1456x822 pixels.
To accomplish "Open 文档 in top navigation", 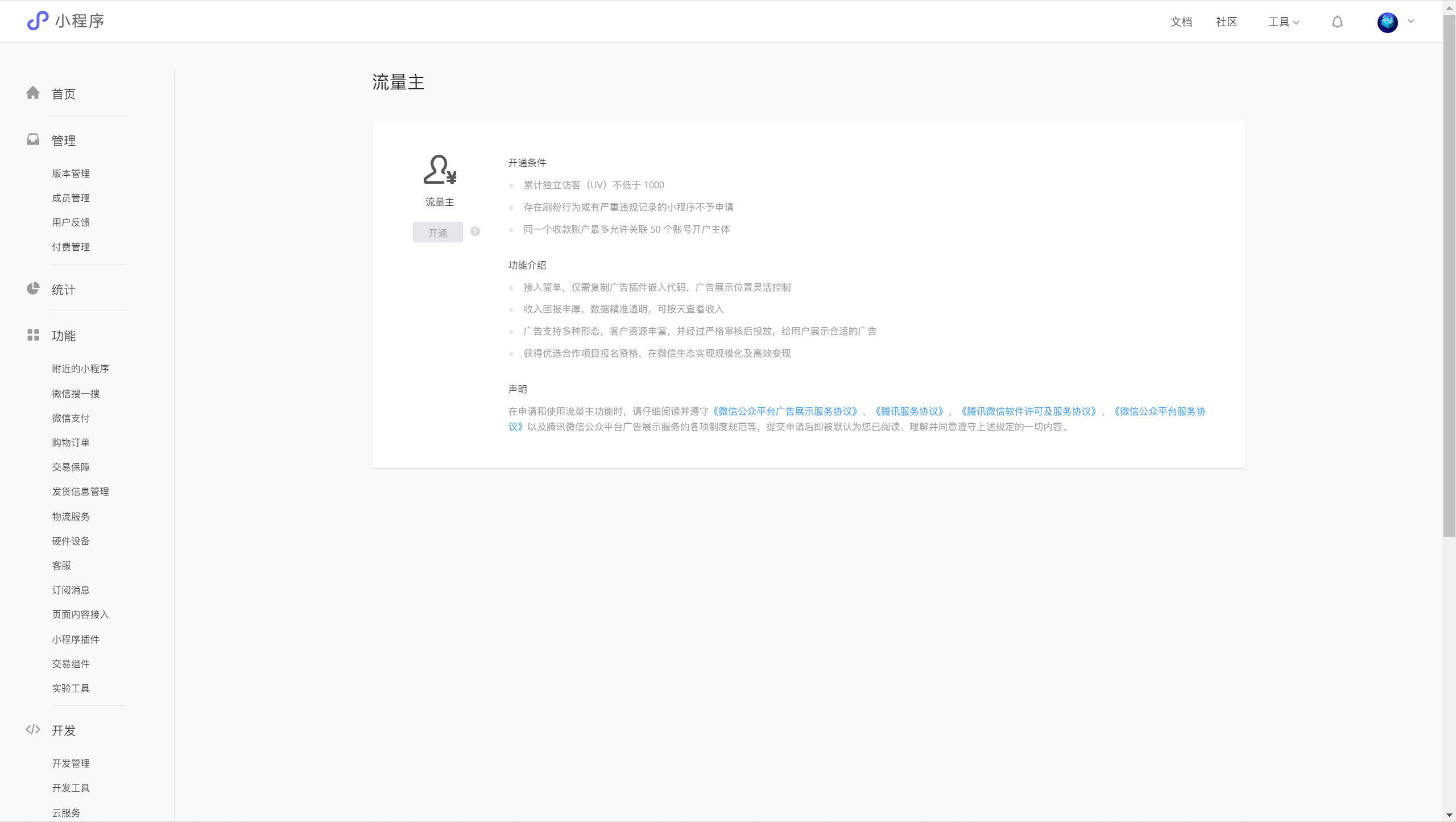I will pyautogui.click(x=1181, y=22).
